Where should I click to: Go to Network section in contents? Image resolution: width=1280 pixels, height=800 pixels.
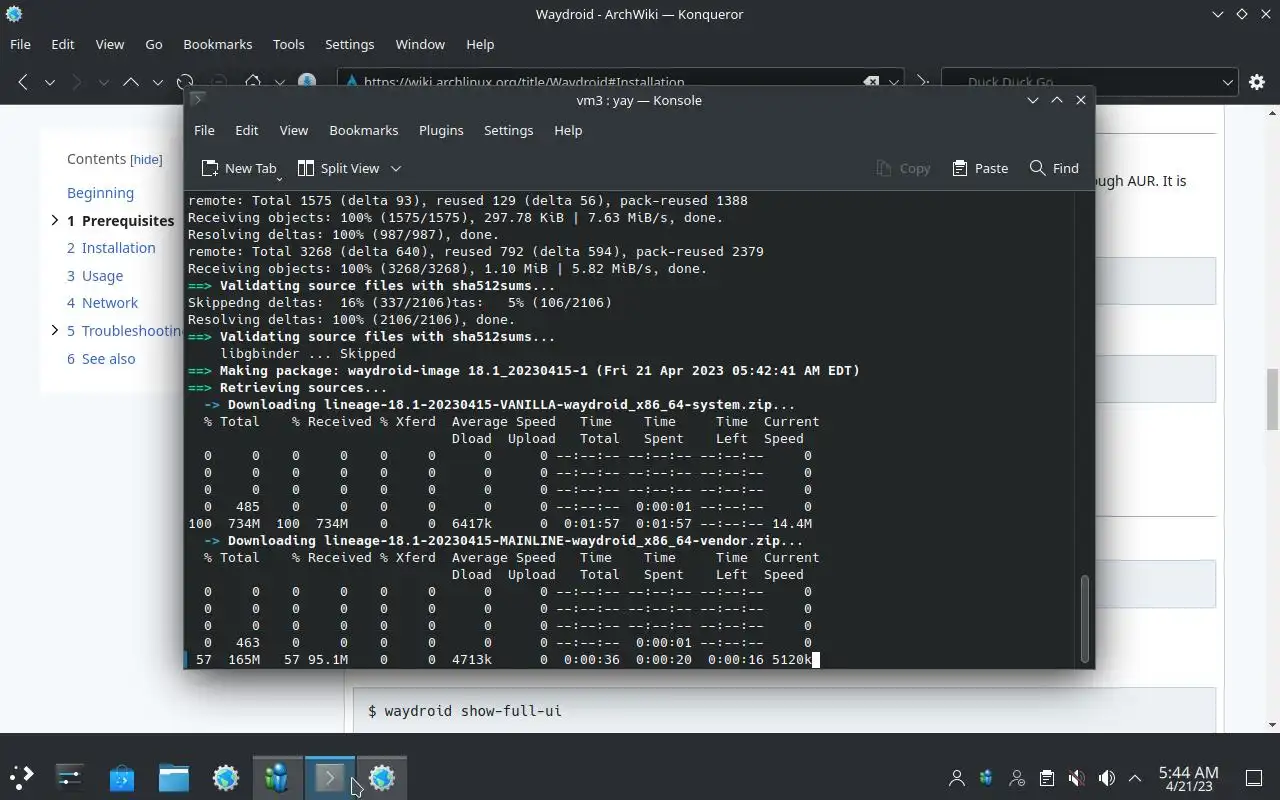pyautogui.click(x=103, y=303)
